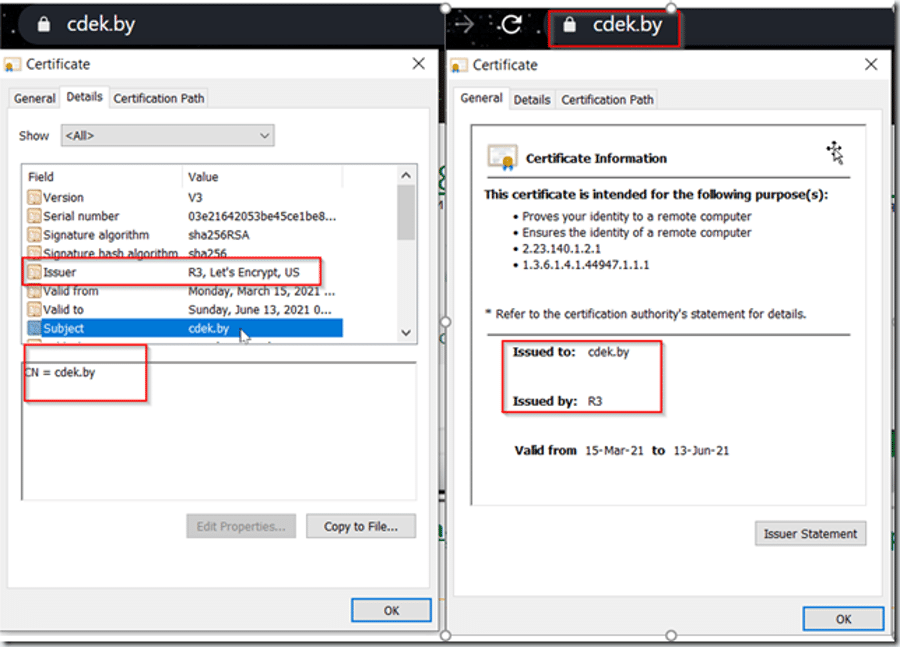Click the scrollbar thumb in the field list
This screenshot has height=647, width=902.
(406, 212)
